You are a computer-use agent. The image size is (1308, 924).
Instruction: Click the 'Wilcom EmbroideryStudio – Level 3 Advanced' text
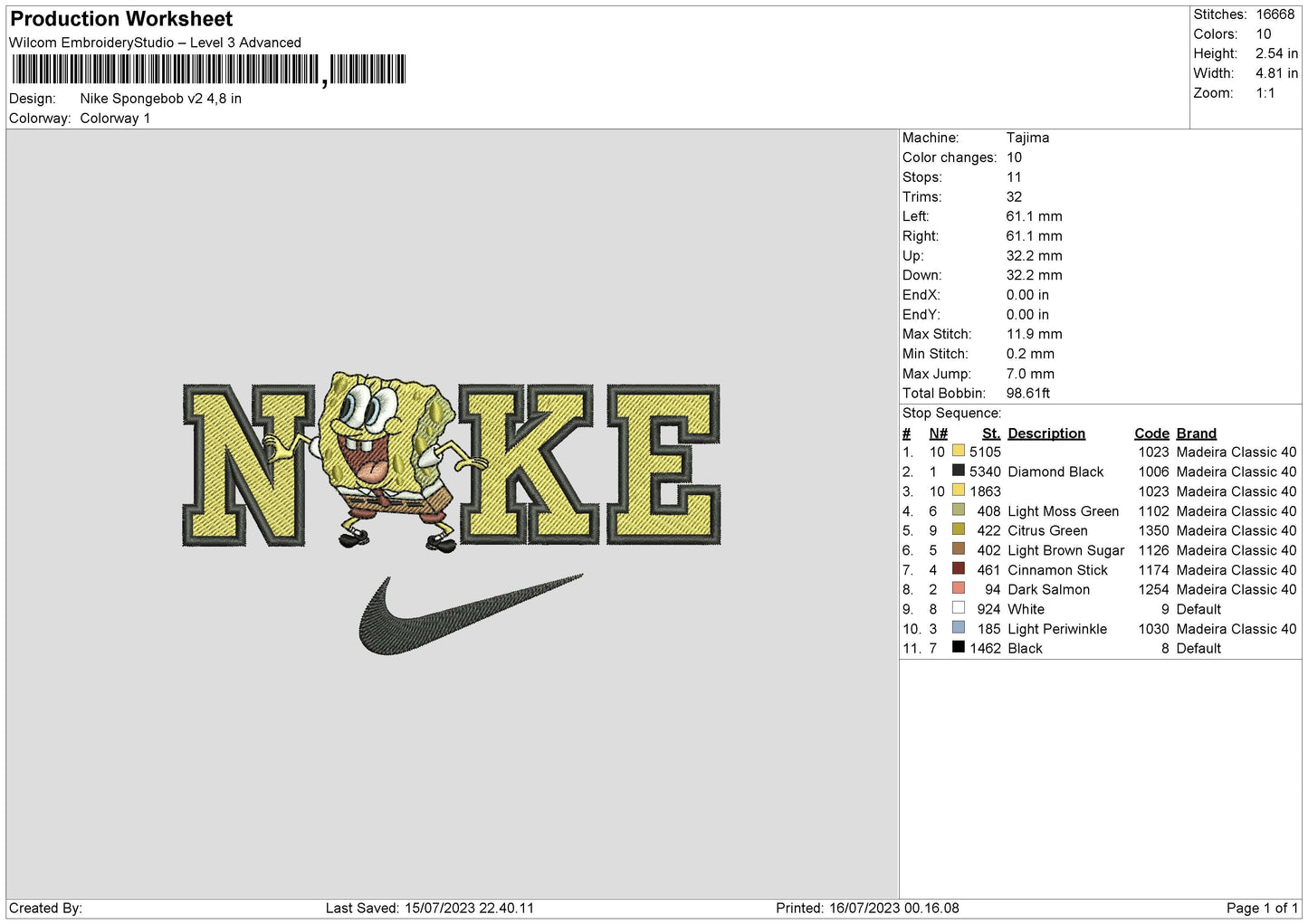(x=155, y=43)
